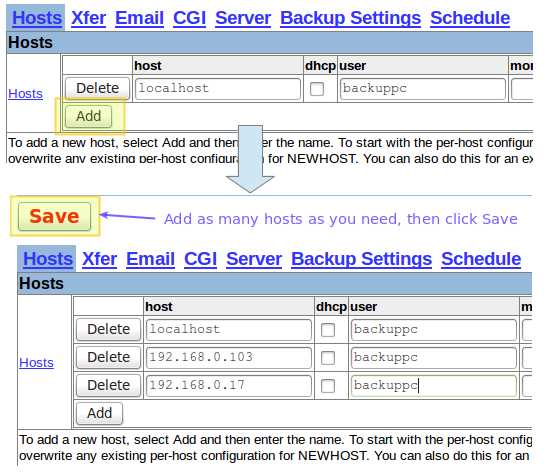Click Delete for localhost in top table
This screenshot has width=547, height=474.
tap(97, 88)
